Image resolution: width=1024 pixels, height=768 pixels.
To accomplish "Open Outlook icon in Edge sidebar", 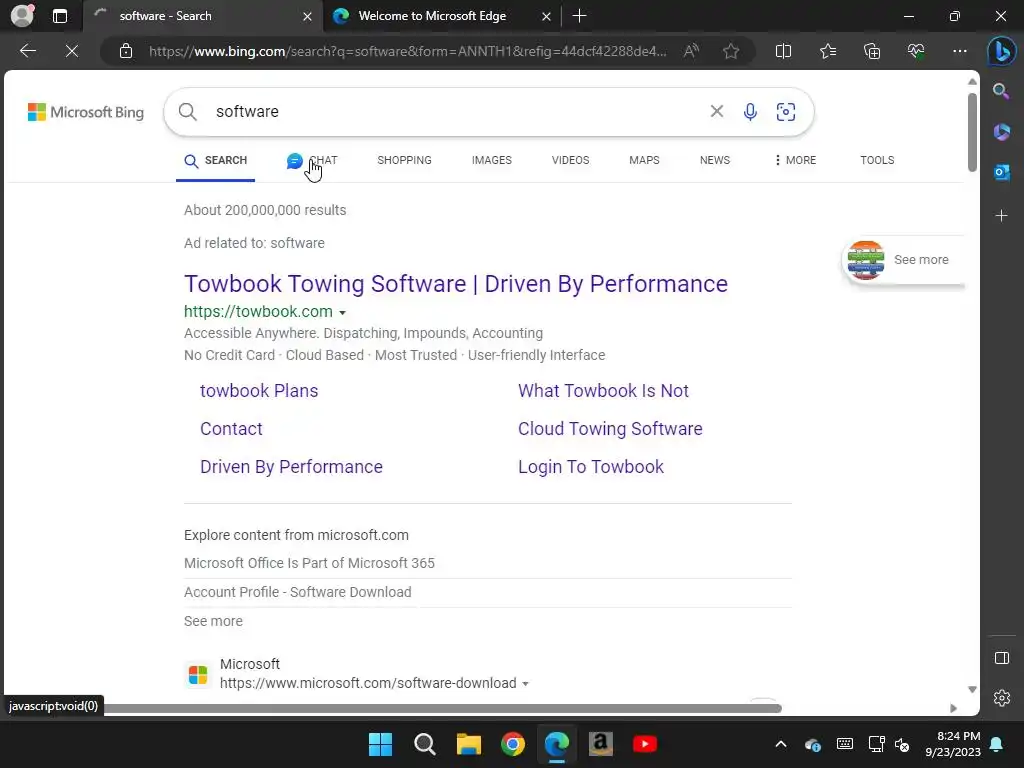I will pyautogui.click(x=1001, y=172).
